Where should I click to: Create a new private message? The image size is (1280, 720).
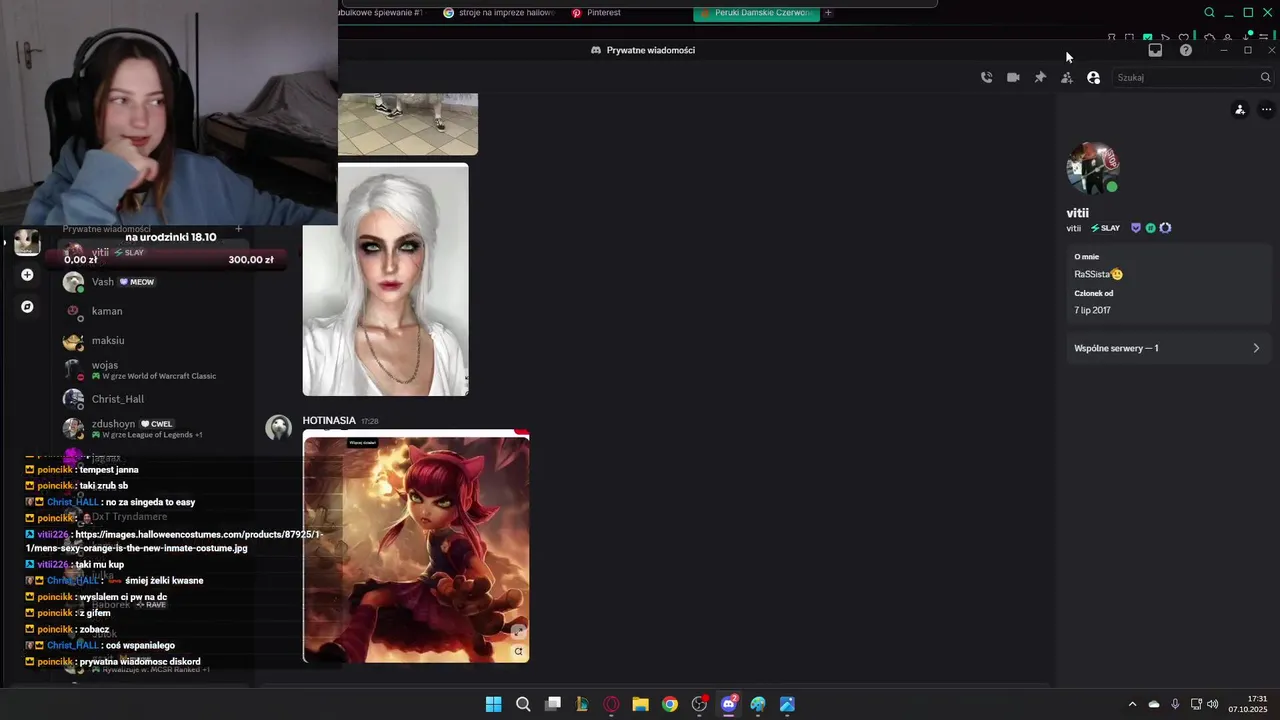[238, 229]
